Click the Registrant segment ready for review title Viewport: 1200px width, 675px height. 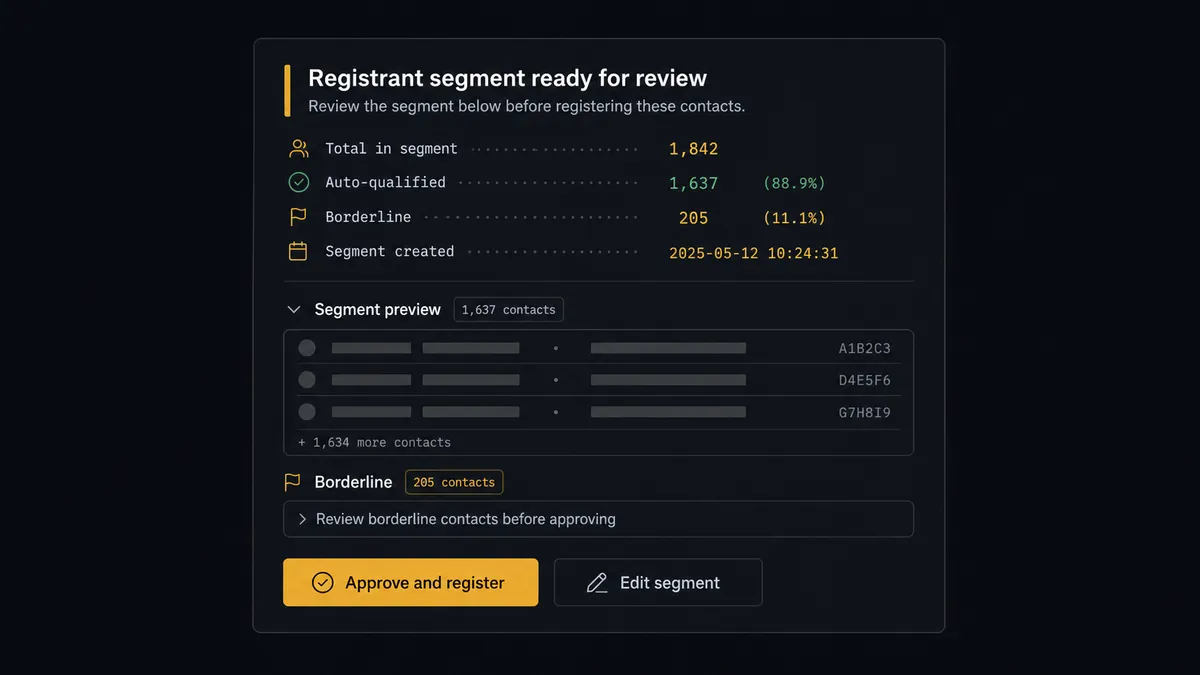[507, 78]
